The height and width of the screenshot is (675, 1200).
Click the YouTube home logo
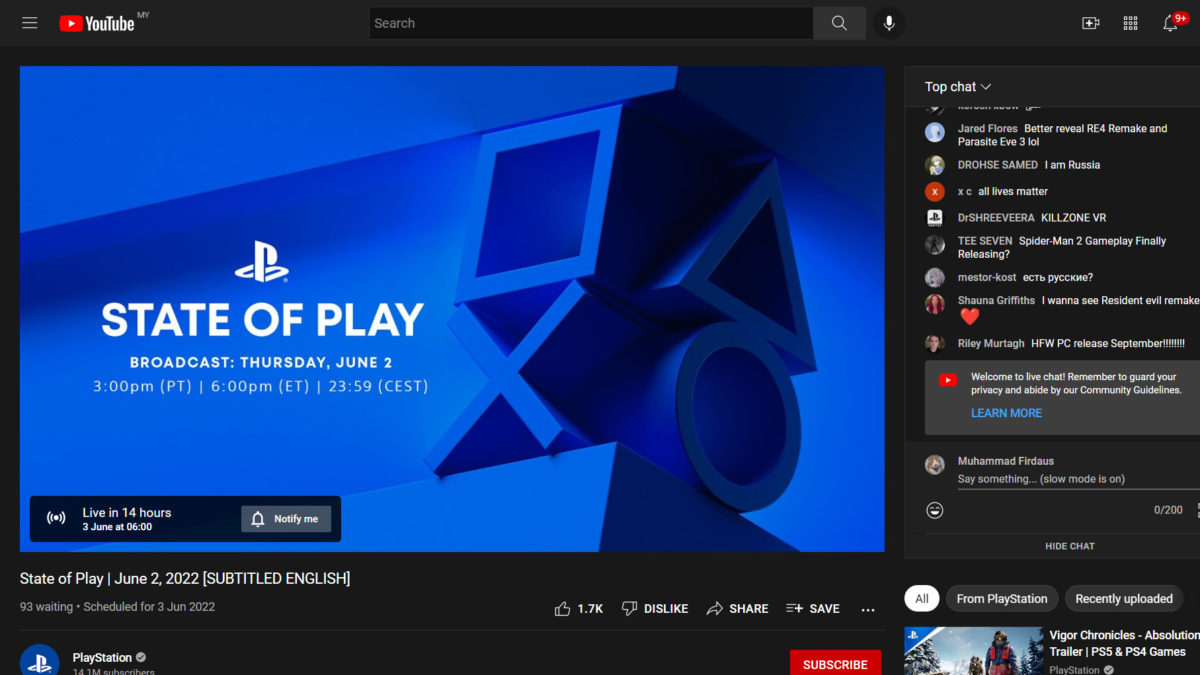(x=97, y=23)
